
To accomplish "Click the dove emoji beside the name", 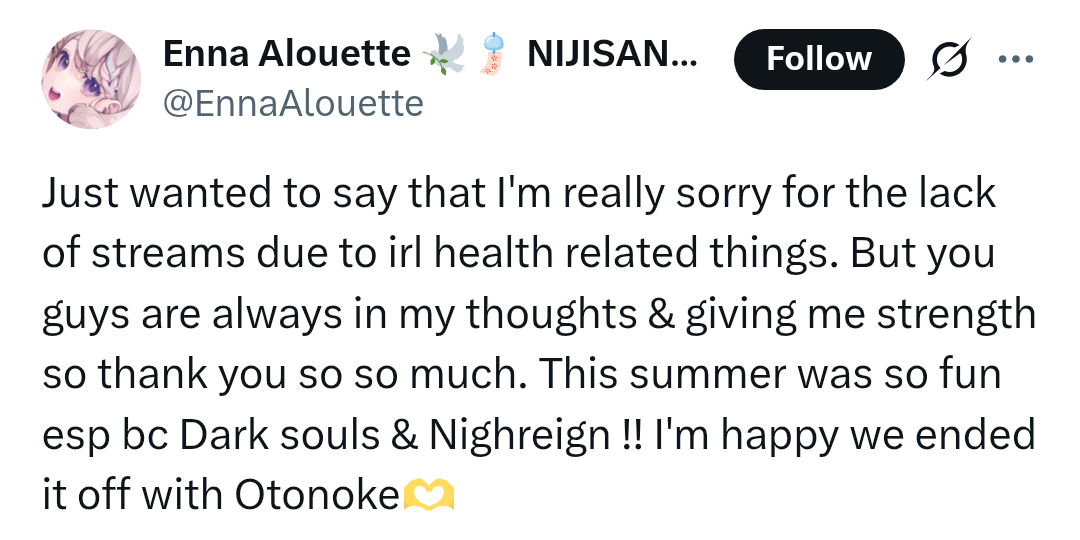I will coord(444,55).
